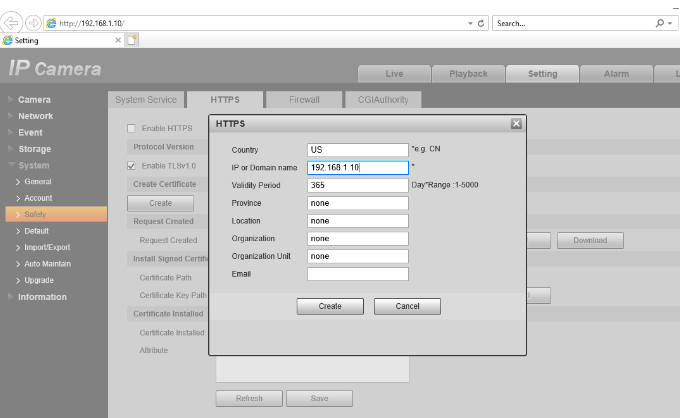Close the HTTPS dialog with X

pyautogui.click(x=516, y=124)
